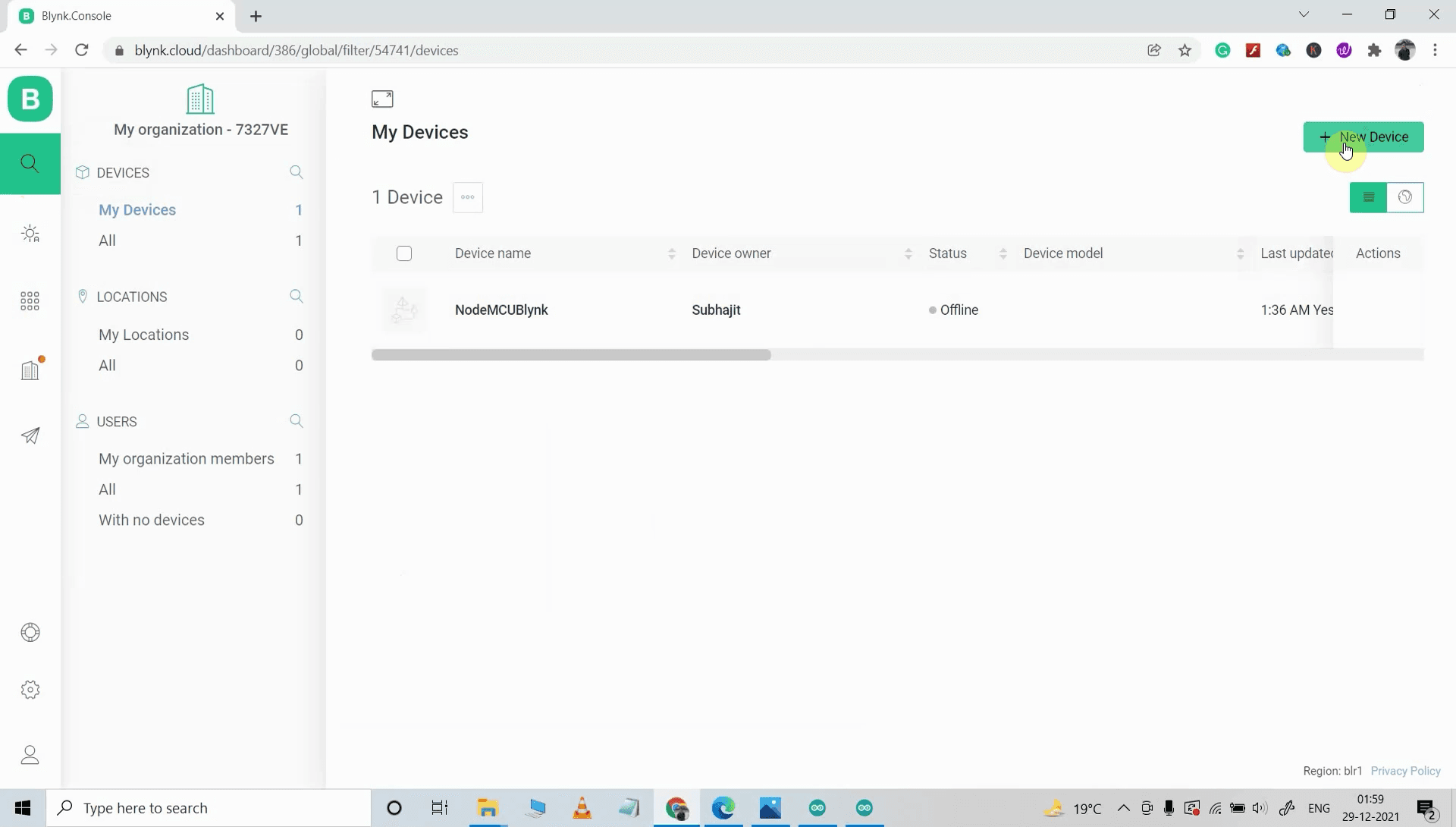Expand My Devices view to fullscreen
1456x827 pixels.
(384, 99)
